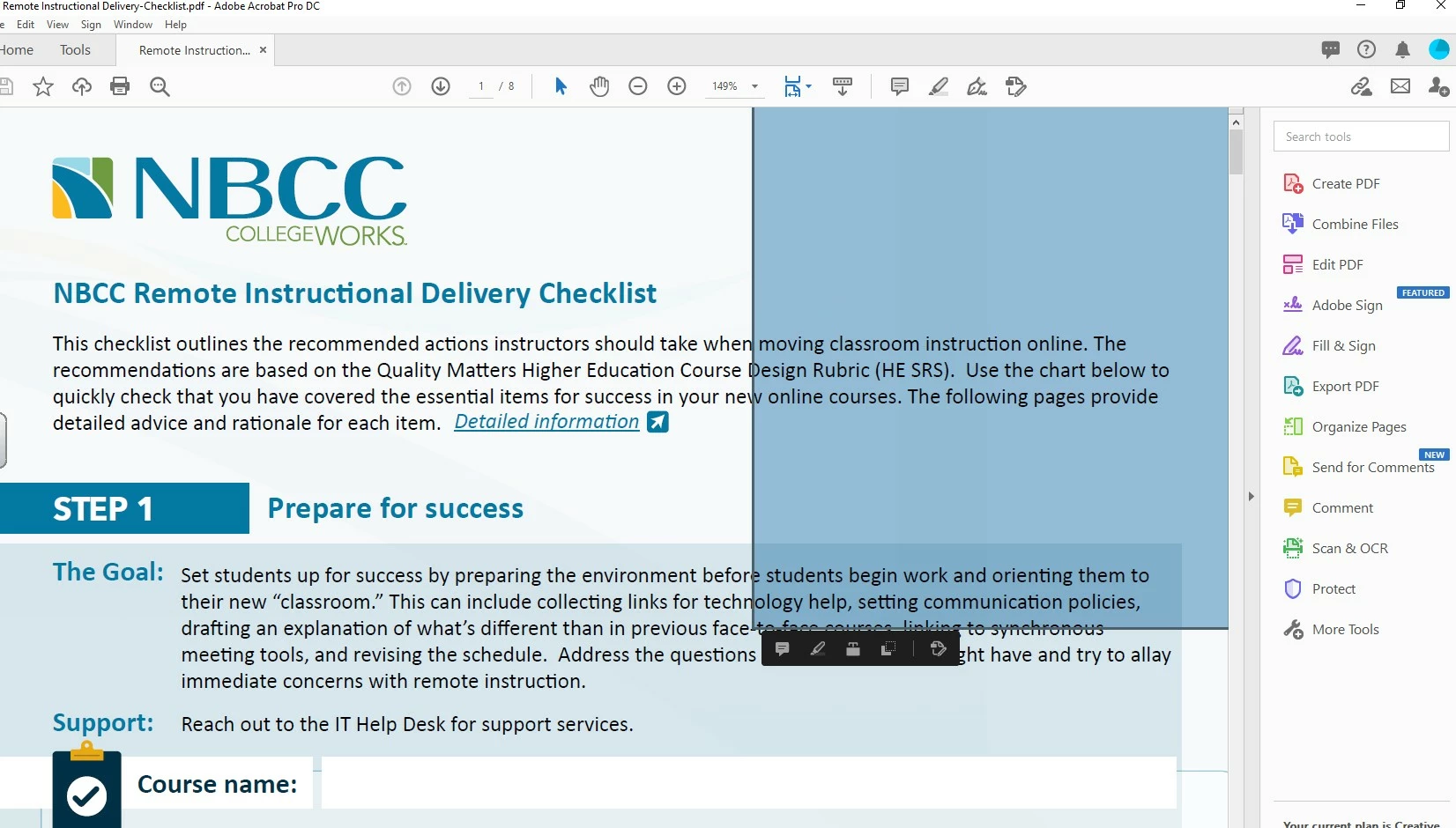
Task: Open the zoom level dropdown arrow
Action: [754, 86]
